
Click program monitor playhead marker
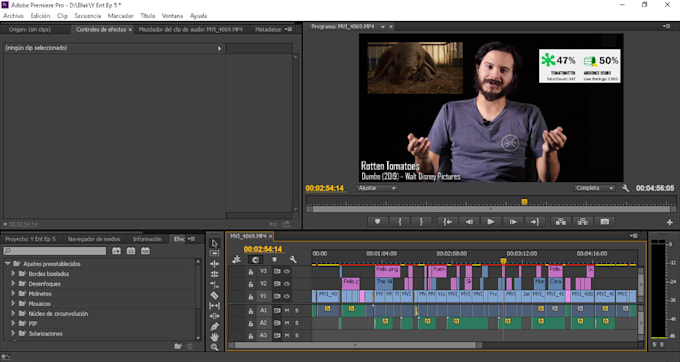click(524, 202)
